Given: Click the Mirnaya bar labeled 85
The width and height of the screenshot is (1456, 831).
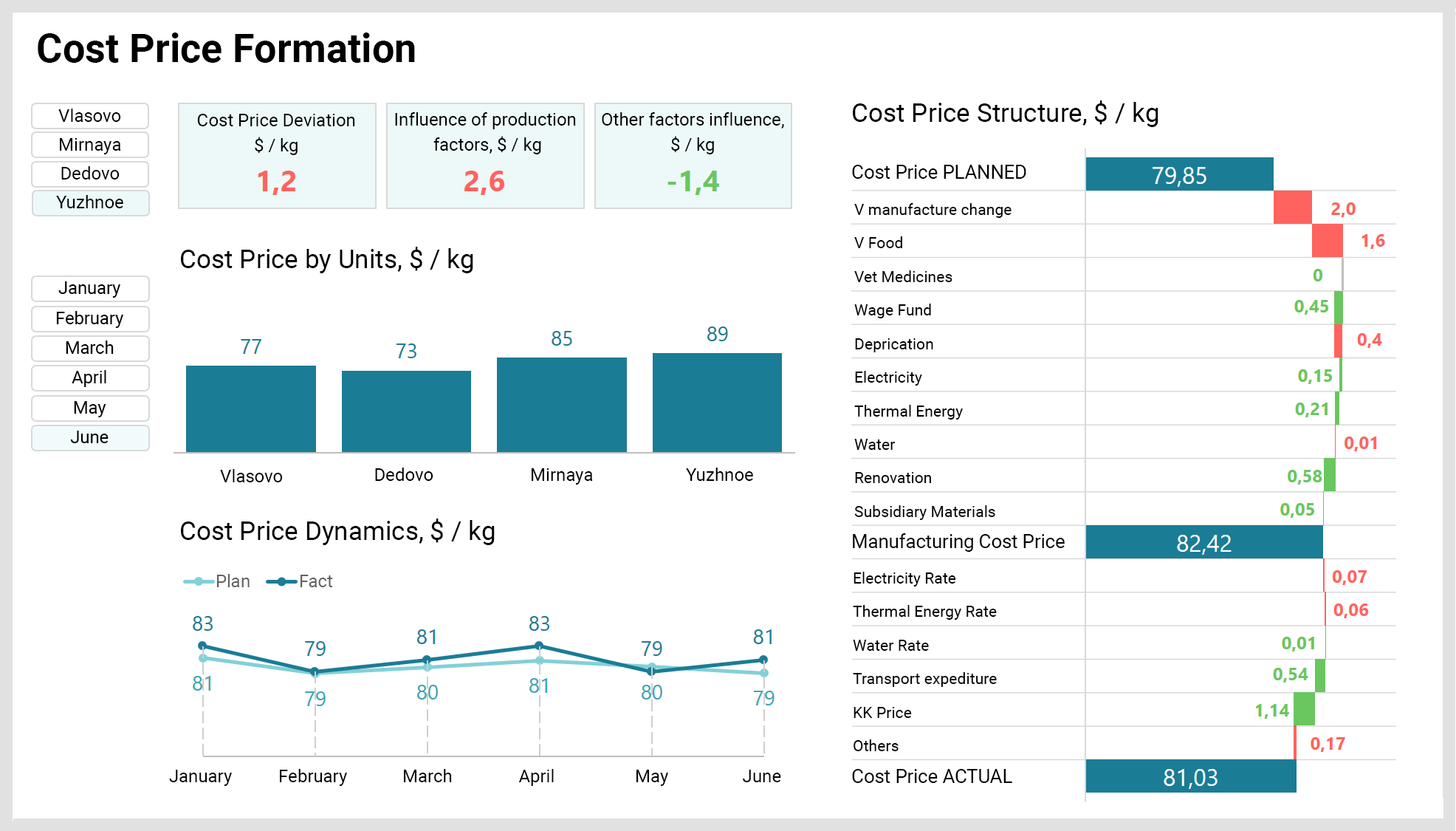Looking at the screenshot, I should pos(562,405).
